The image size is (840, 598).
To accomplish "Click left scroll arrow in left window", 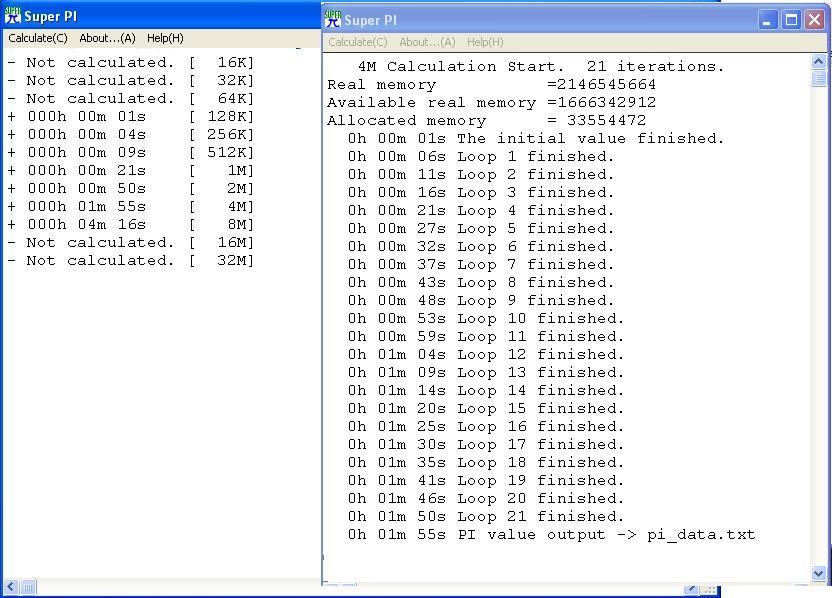I will coord(11,587).
